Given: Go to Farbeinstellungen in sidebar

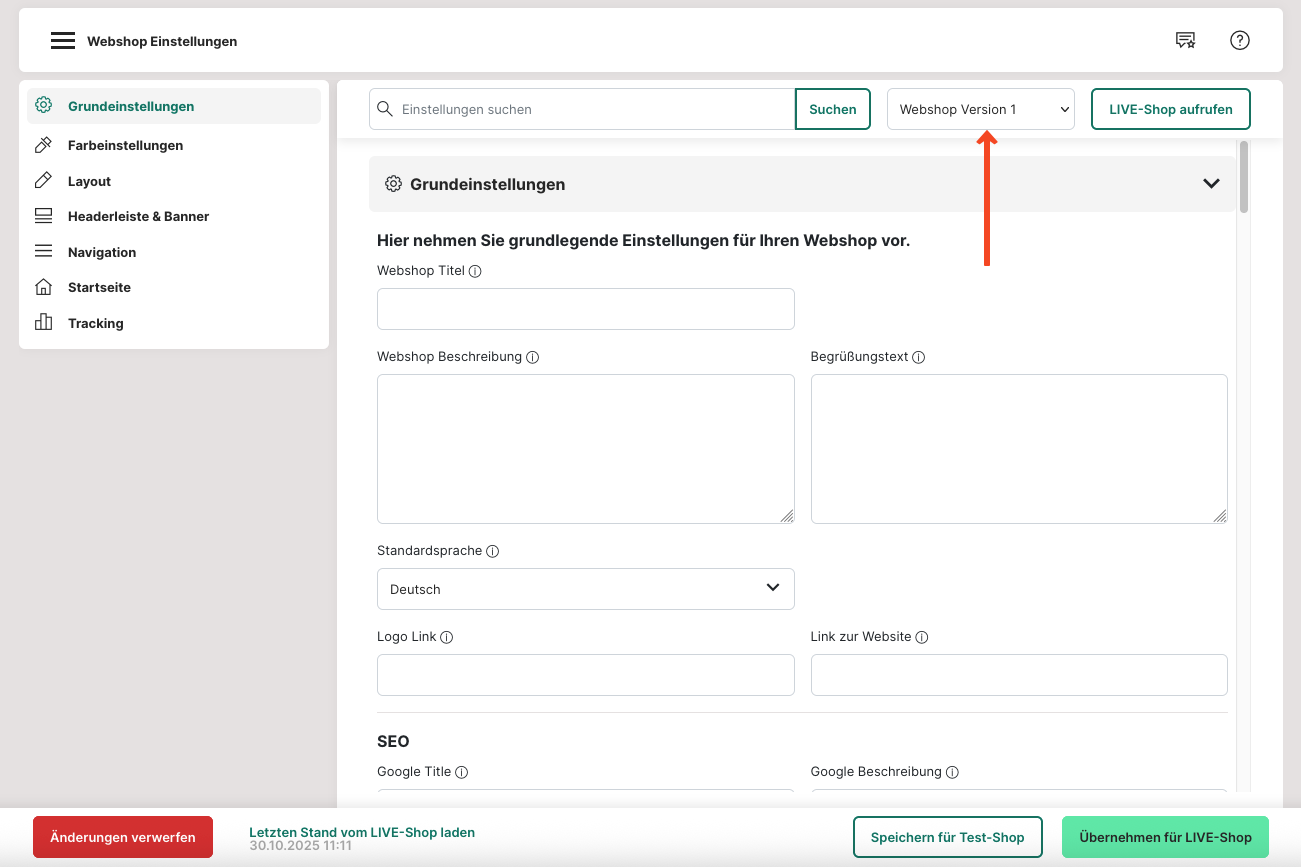Looking at the screenshot, I should pos(125,145).
